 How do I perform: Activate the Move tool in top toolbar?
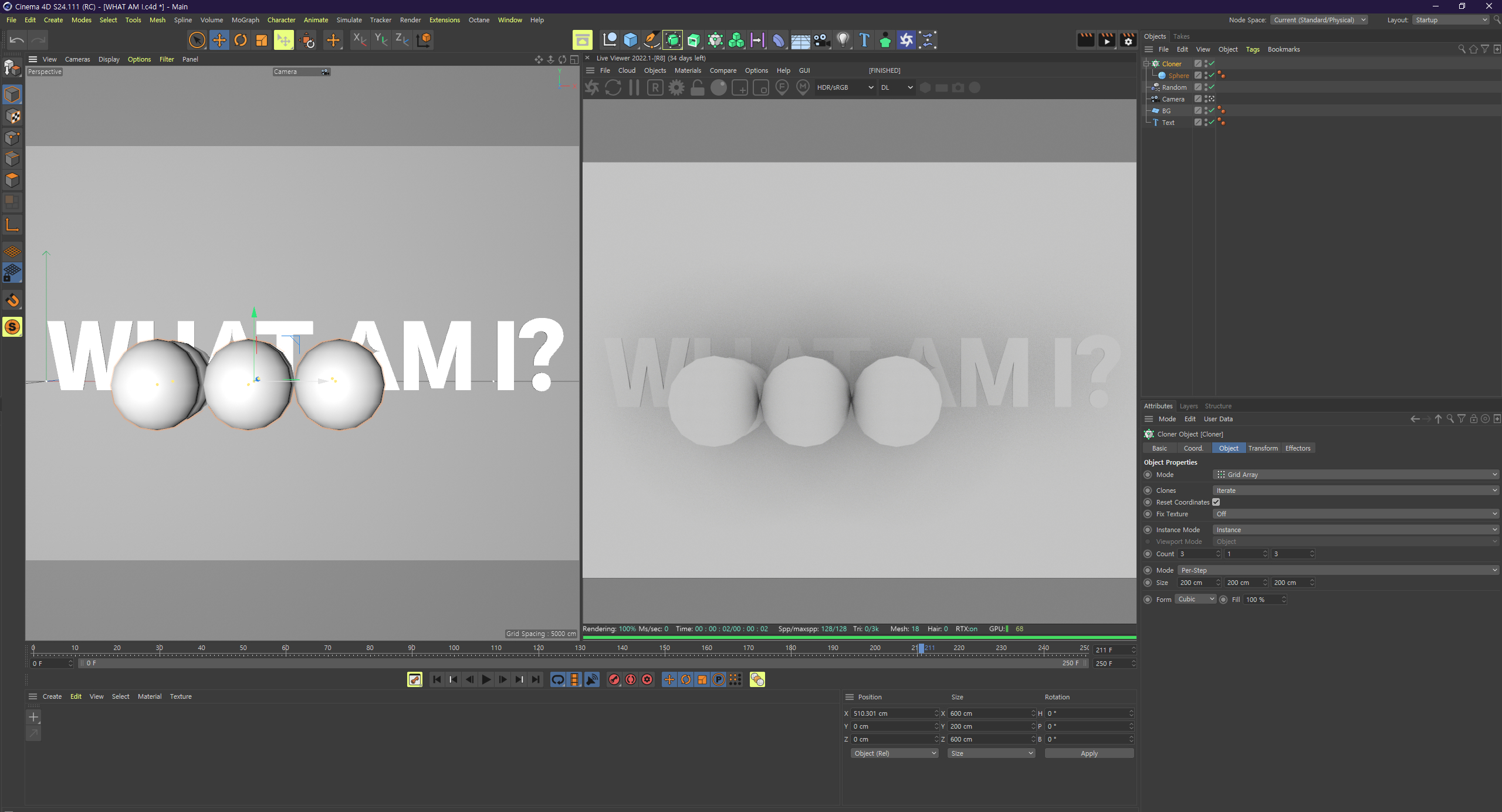click(219, 40)
